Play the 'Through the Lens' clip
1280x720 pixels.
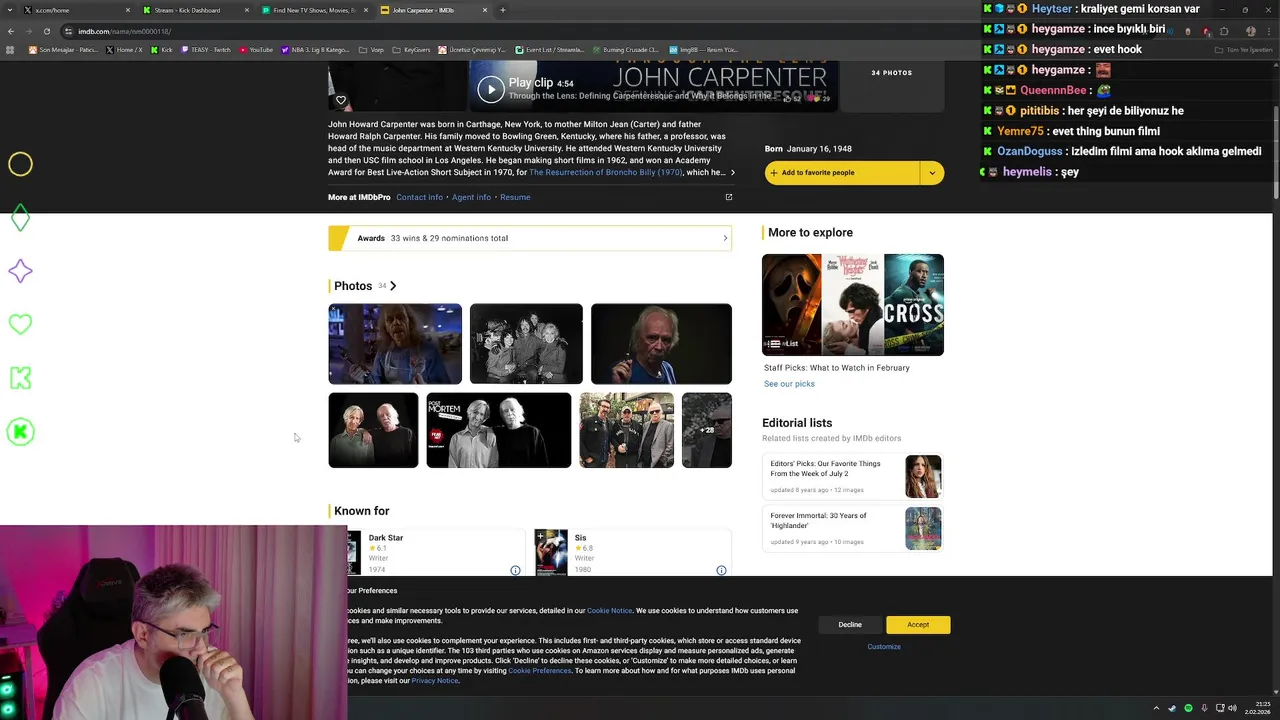(x=490, y=89)
